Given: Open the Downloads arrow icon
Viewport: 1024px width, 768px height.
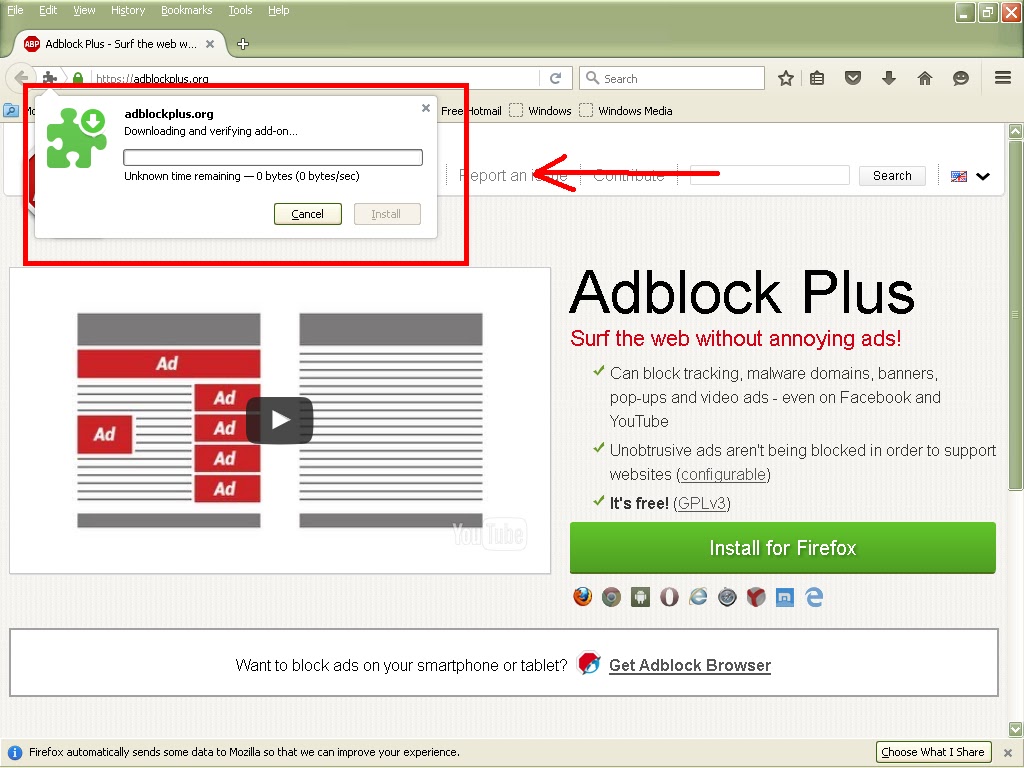Looking at the screenshot, I should [x=889, y=77].
